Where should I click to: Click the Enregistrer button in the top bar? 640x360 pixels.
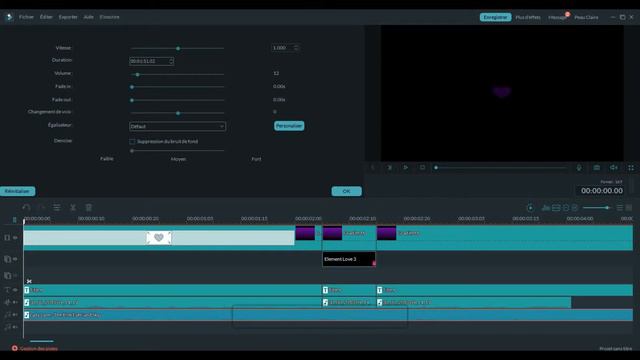(x=495, y=17)
